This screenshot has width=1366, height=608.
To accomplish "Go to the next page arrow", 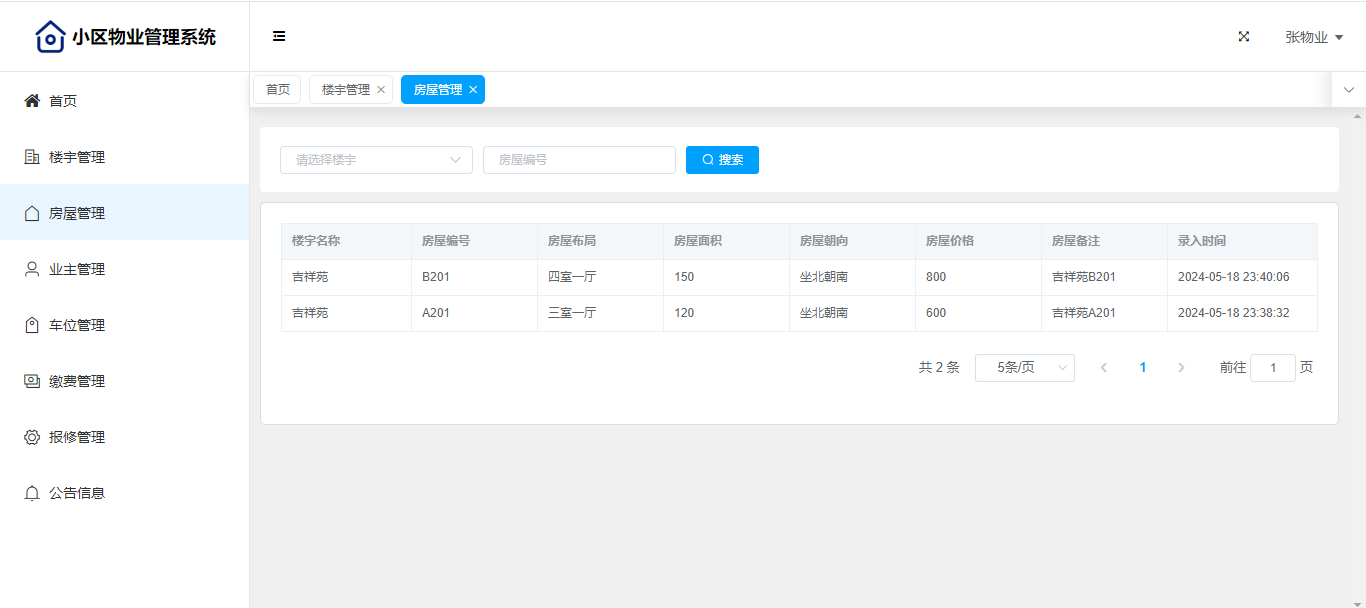I will (x=1181, y=368).
